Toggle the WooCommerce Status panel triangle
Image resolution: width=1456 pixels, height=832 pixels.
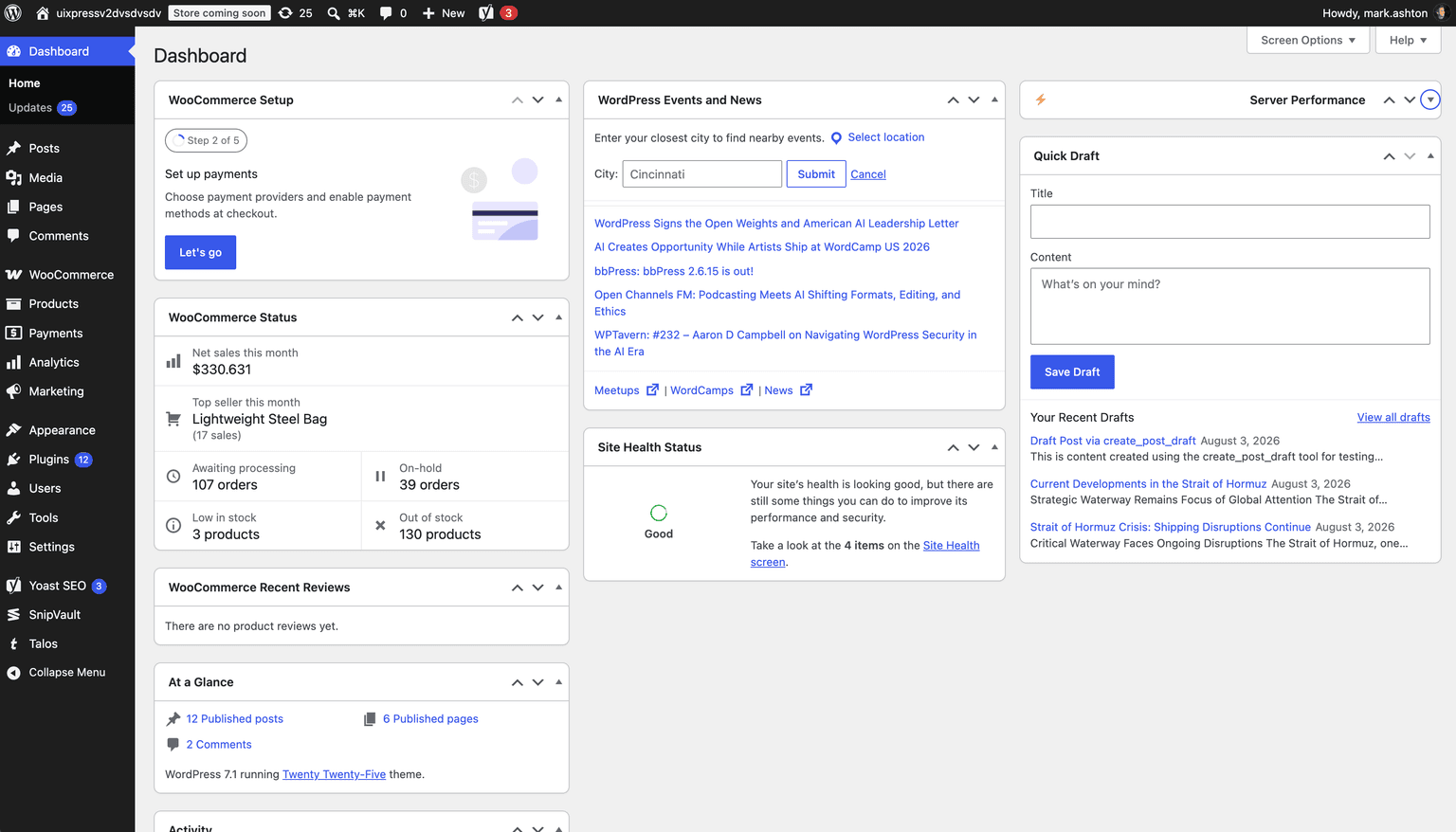point(558,317)
